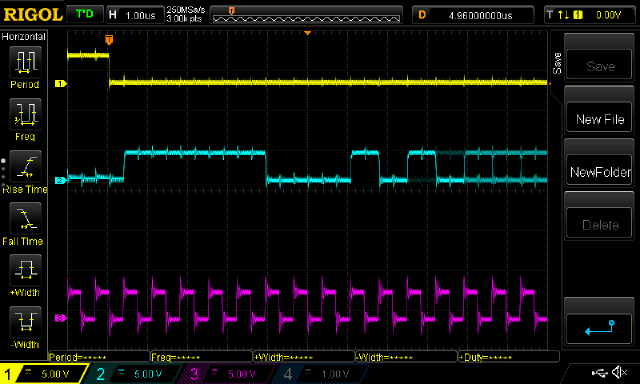Click the small orange trigger center marker at top
This screenshot has height=384, width=640.
click(x=308, y=33)
